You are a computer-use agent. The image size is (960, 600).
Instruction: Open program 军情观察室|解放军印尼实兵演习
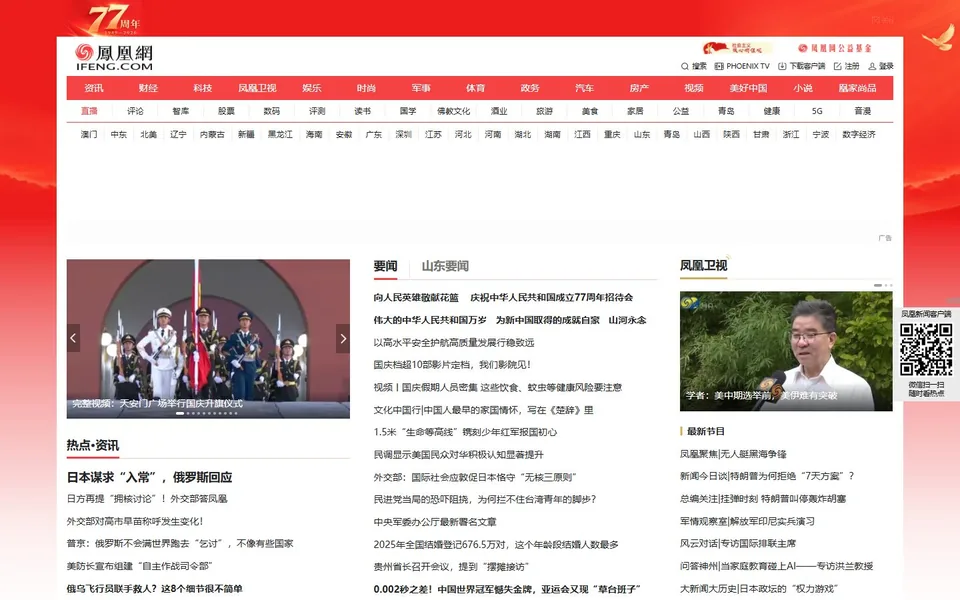tap(747, 522)
